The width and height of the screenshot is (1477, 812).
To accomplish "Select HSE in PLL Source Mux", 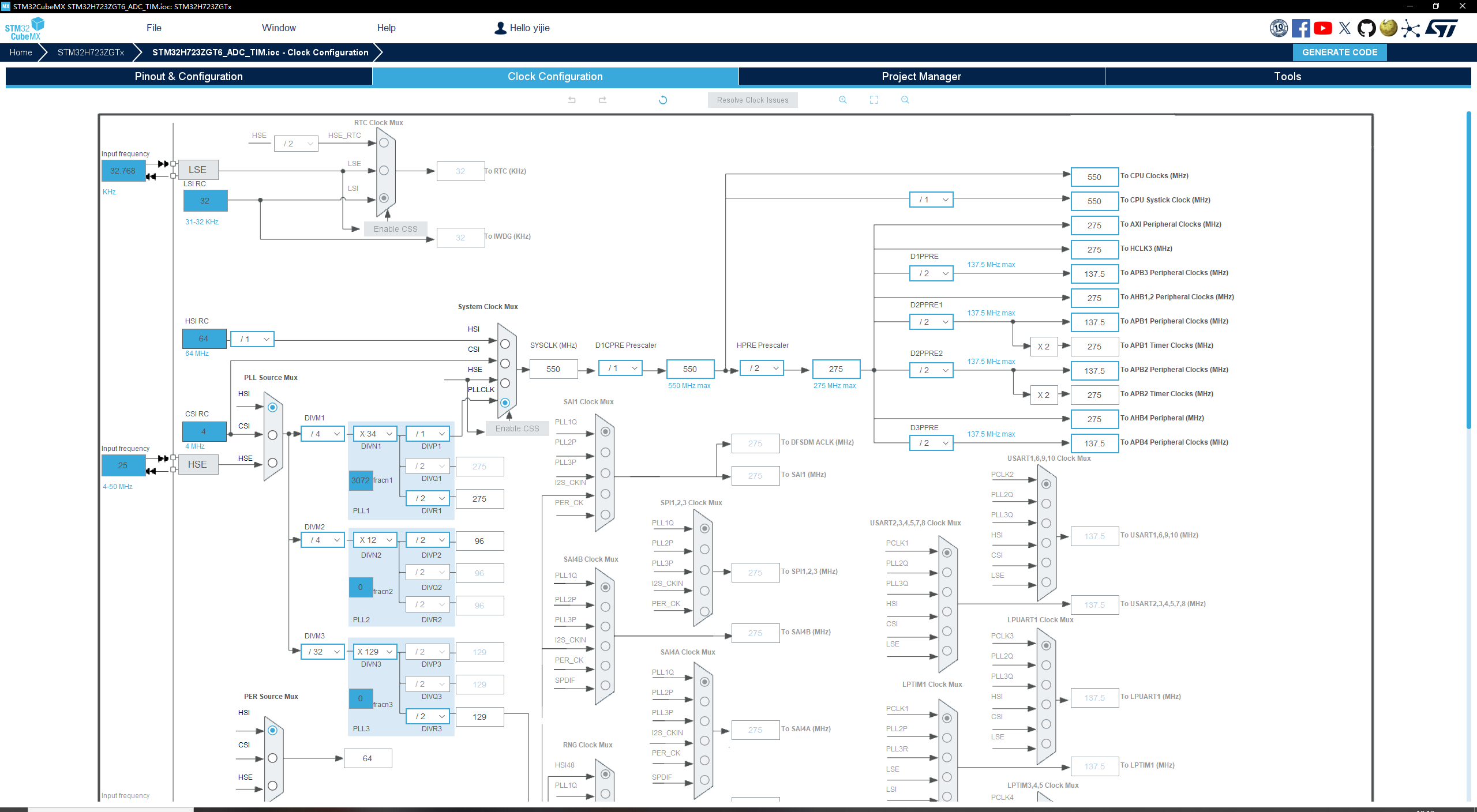I will click(272, 463).
